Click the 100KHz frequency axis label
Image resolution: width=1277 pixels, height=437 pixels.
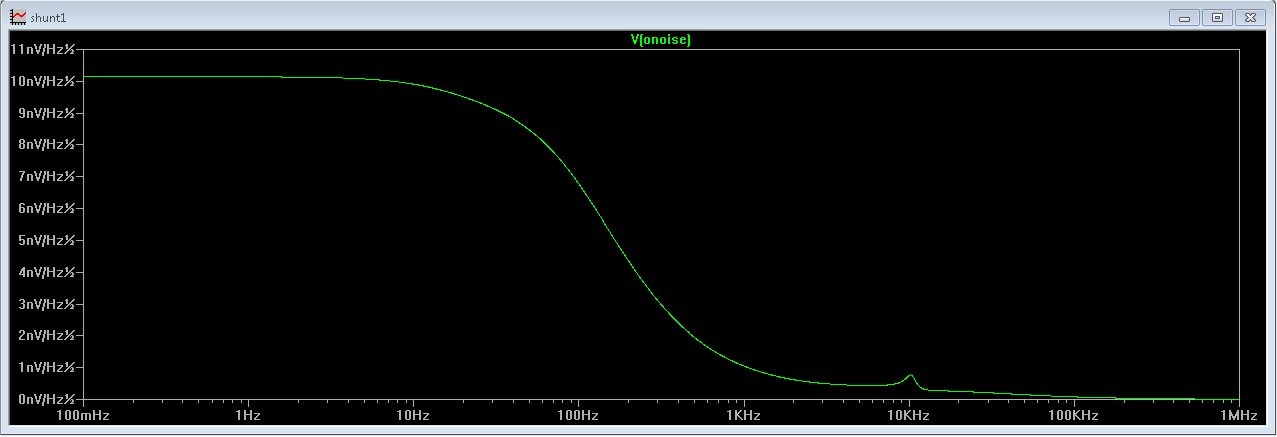(x=1073, y=415)
